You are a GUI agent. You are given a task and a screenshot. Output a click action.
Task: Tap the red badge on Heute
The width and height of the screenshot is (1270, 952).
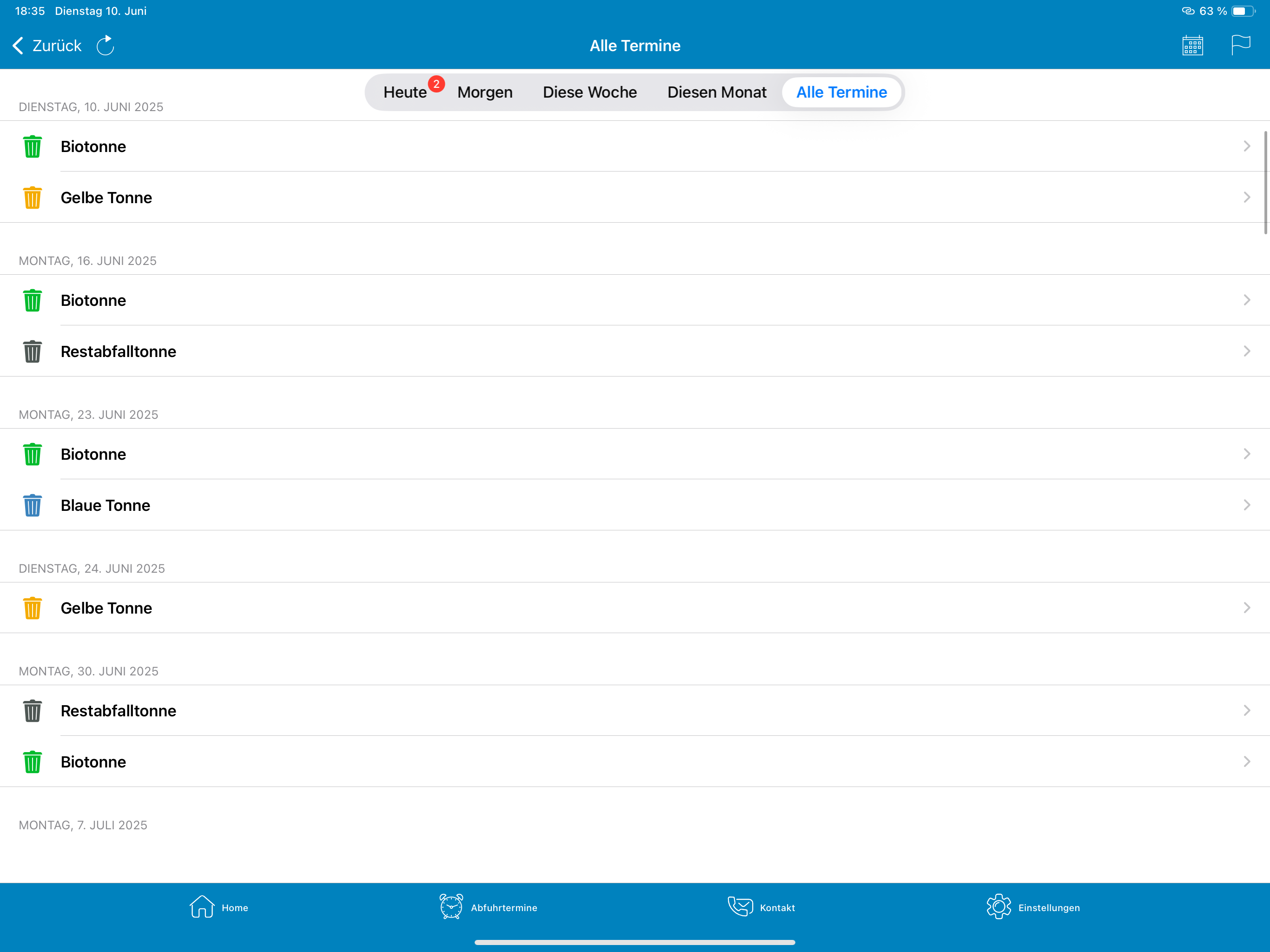tap(437, 84)
